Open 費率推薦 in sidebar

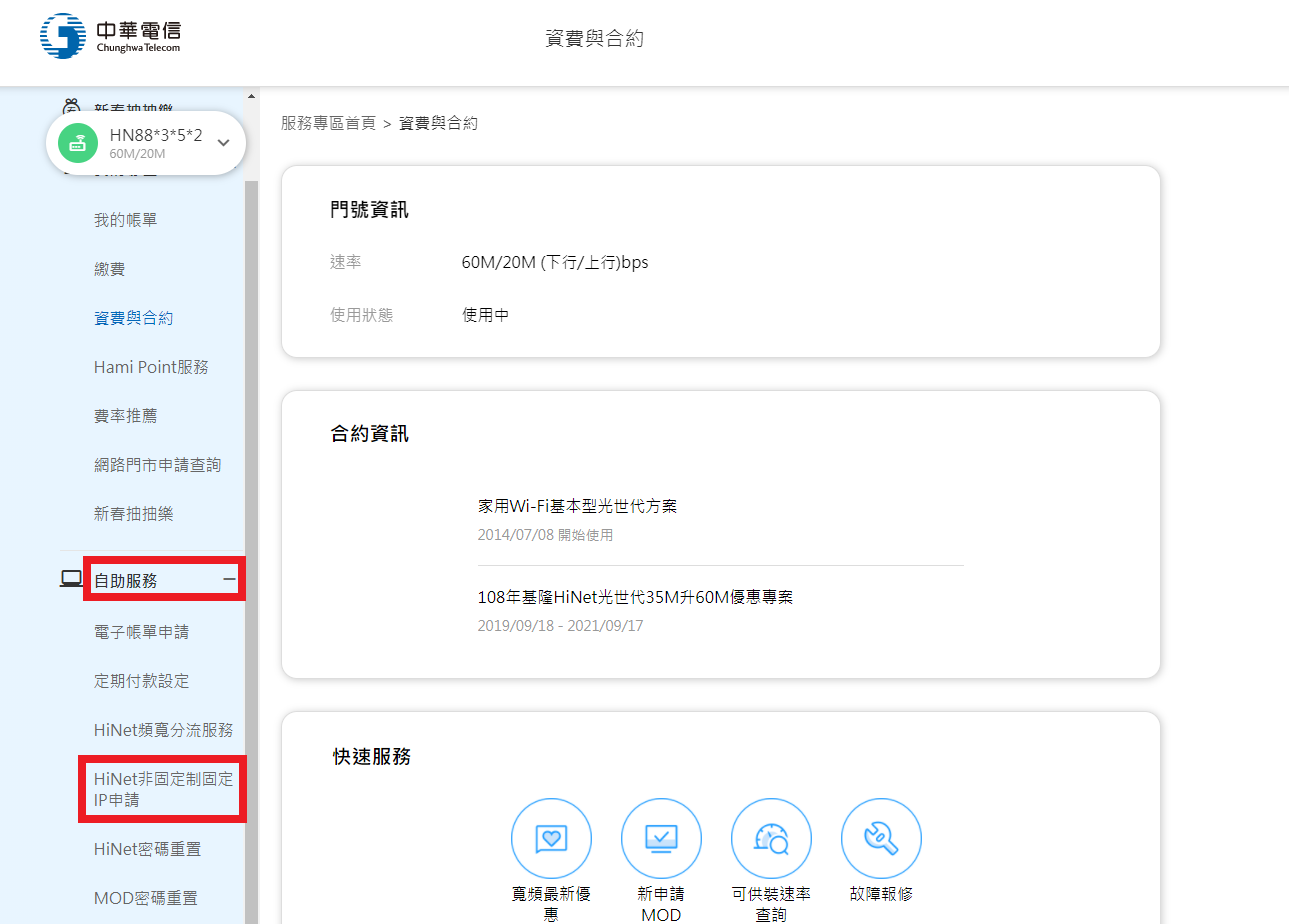tap(125, 416)
